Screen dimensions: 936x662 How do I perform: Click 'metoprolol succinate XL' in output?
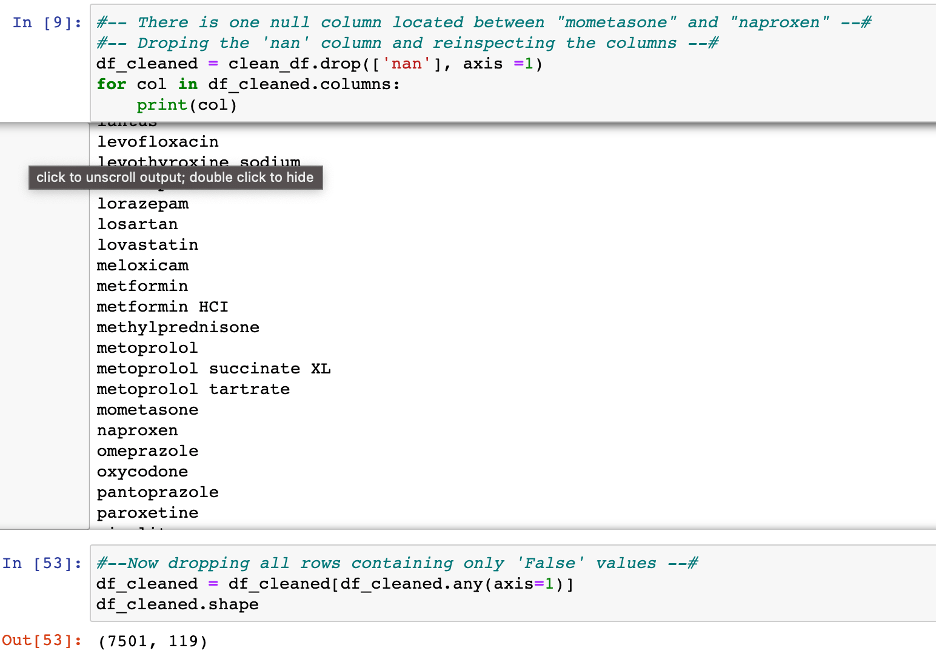[x=213, y=369]
